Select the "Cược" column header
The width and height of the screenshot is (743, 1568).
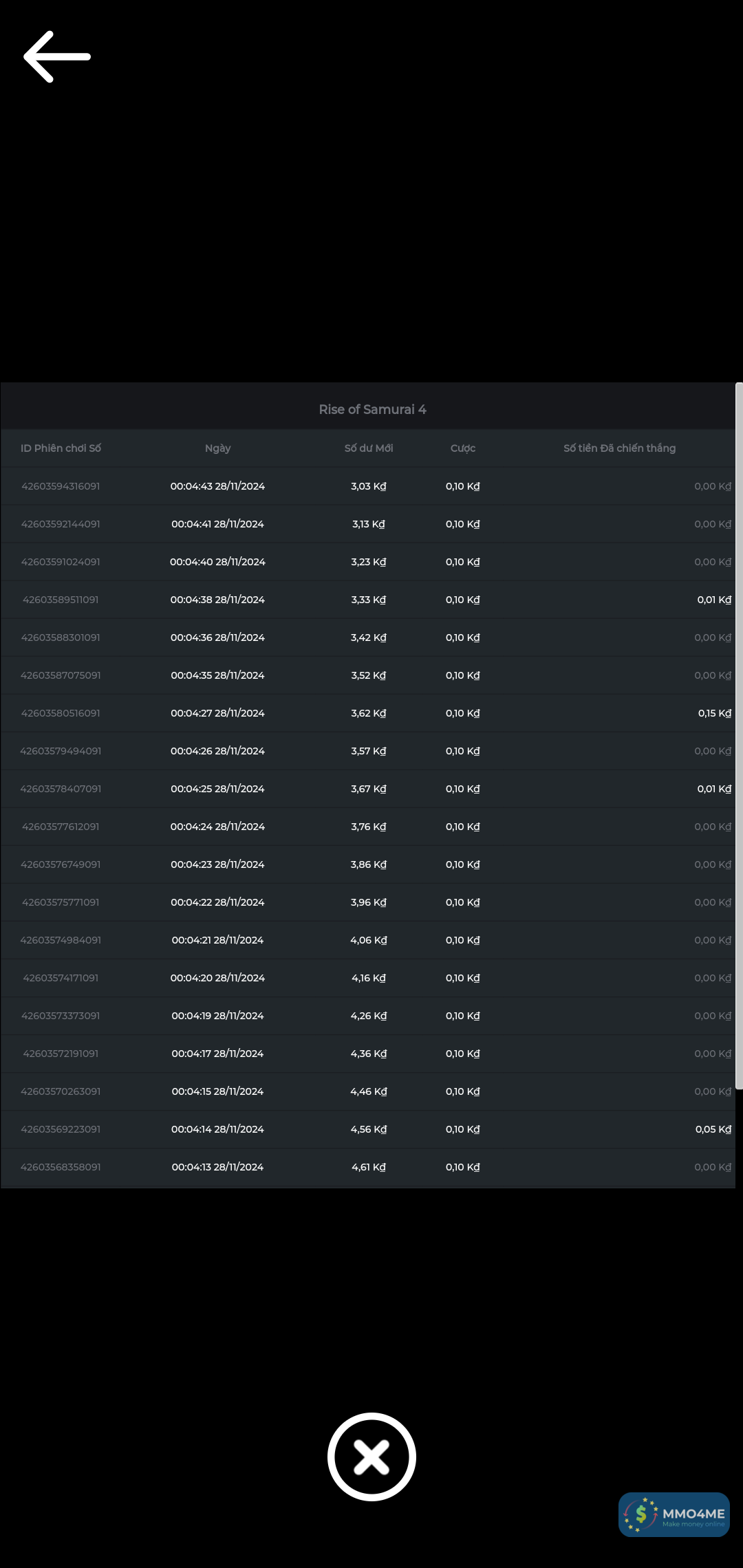point(463,448)
